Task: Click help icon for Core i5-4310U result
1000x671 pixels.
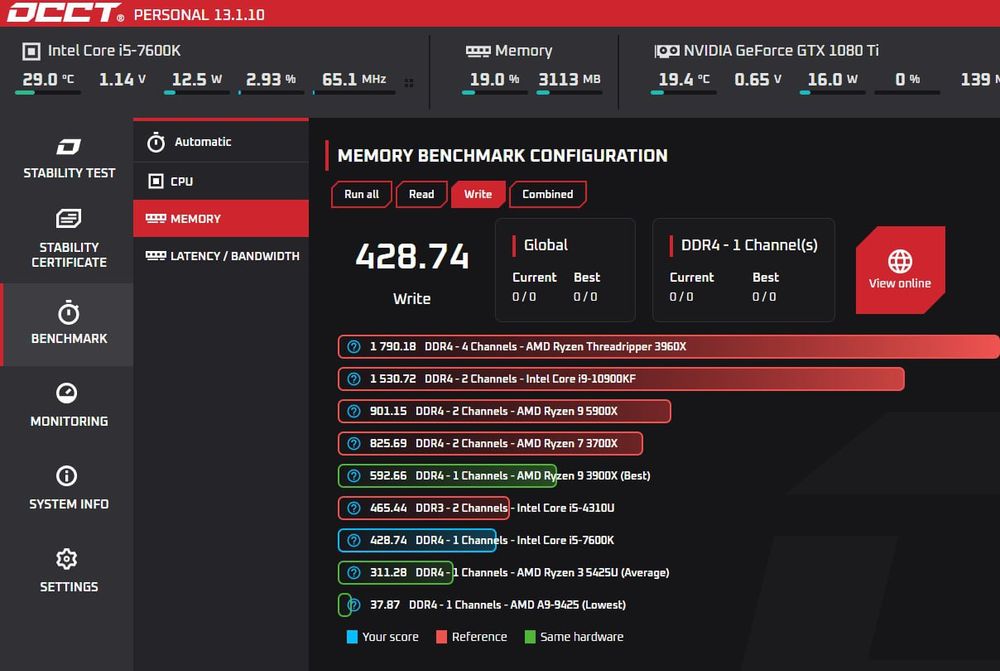Action: click(x=354, y=508)
